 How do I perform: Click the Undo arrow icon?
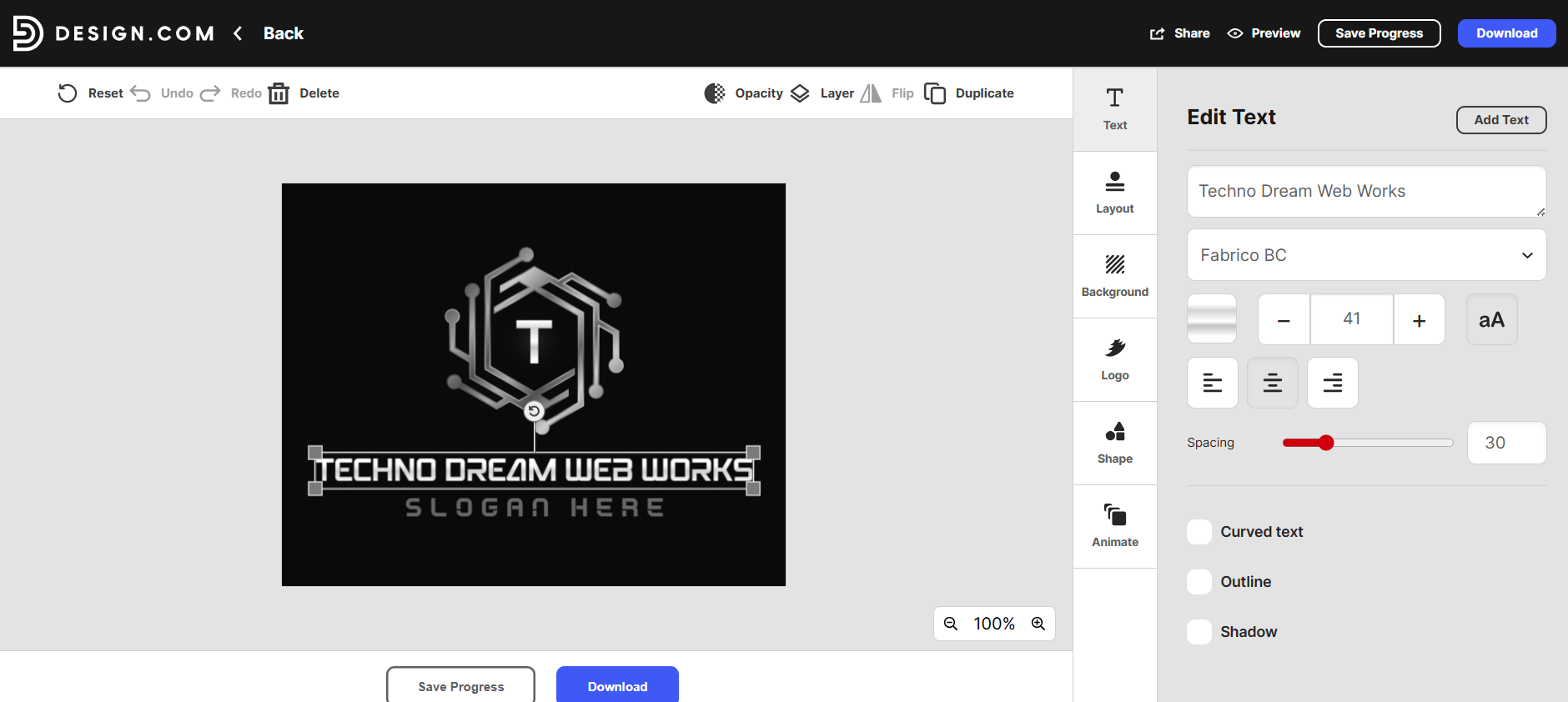coord(140,93)
